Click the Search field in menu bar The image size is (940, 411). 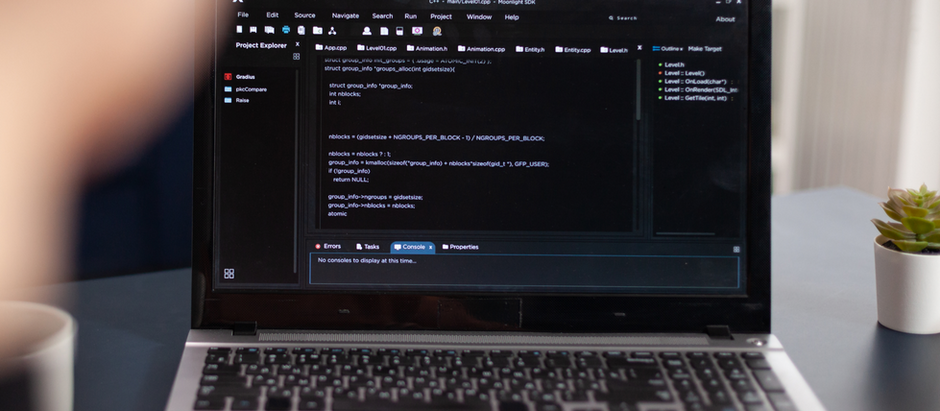623,18
